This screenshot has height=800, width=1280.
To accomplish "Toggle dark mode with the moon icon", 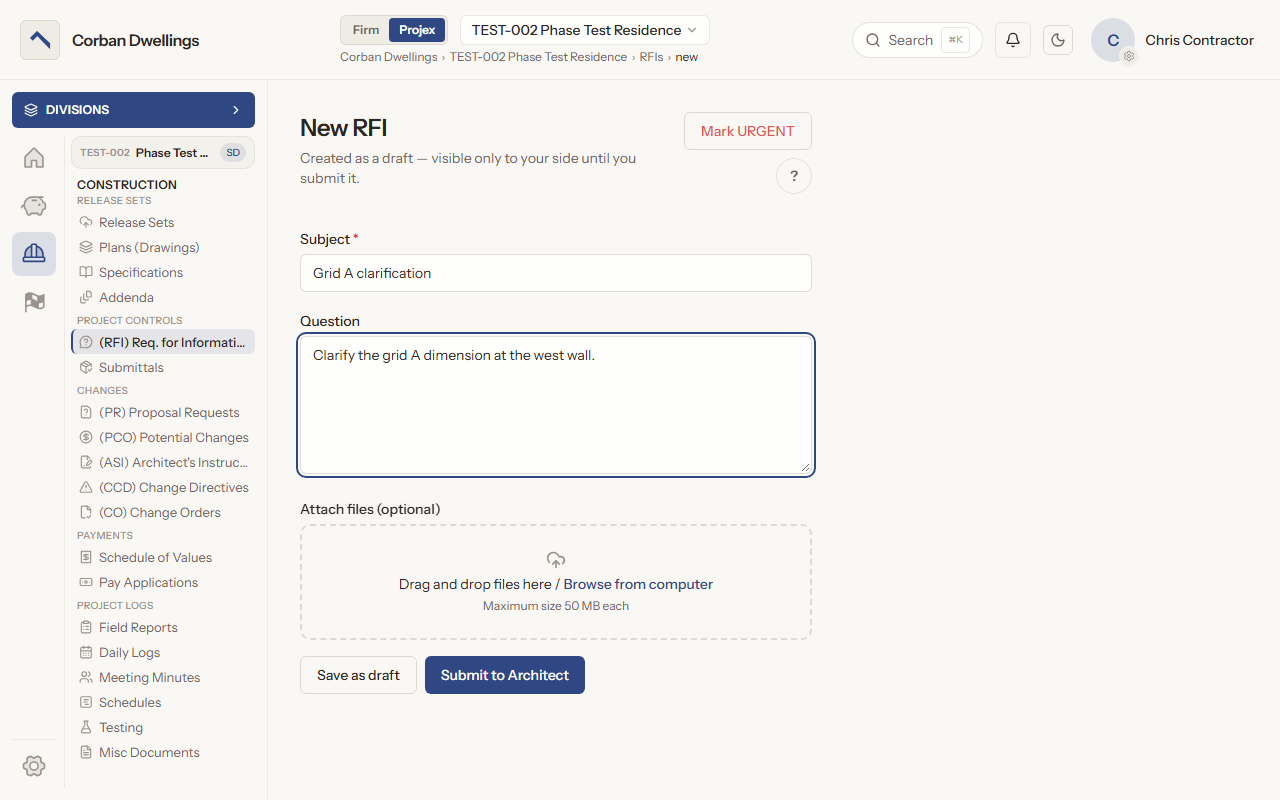I will pyautogui.click(x=1058, y=40).
